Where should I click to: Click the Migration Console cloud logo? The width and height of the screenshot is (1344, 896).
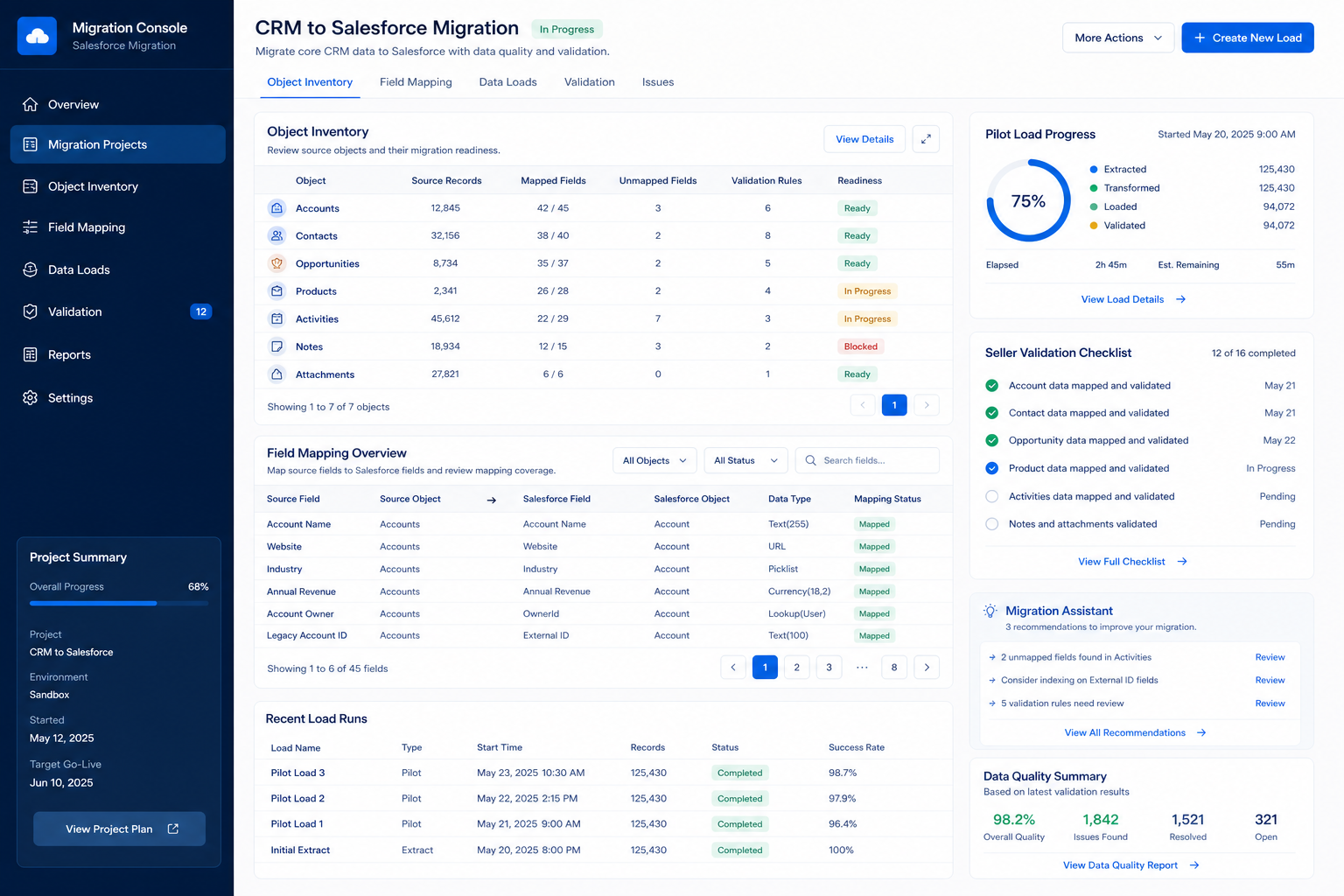37,36
